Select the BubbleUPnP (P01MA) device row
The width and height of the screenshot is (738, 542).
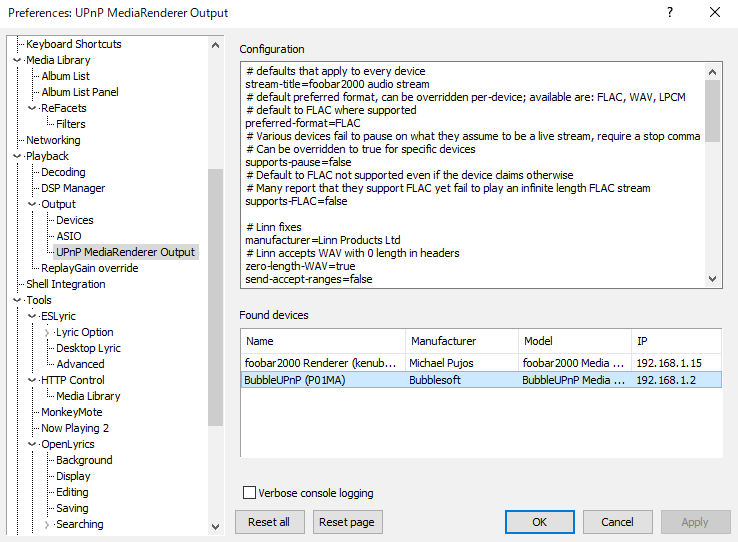pyautogui.click(x=481, y=380)
